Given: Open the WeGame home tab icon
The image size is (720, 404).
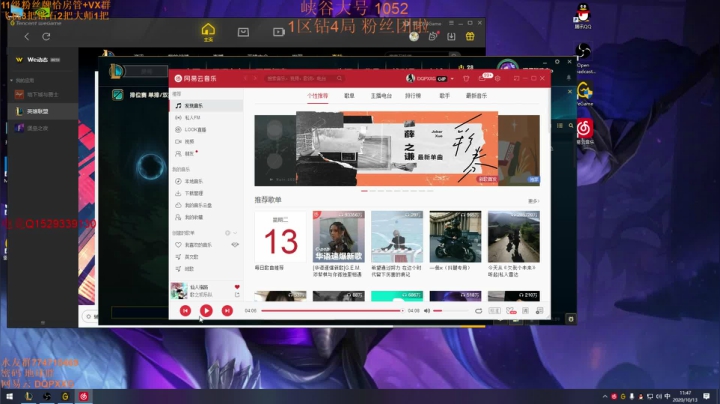Looking at the screenshot, I should tap(208, 32).
